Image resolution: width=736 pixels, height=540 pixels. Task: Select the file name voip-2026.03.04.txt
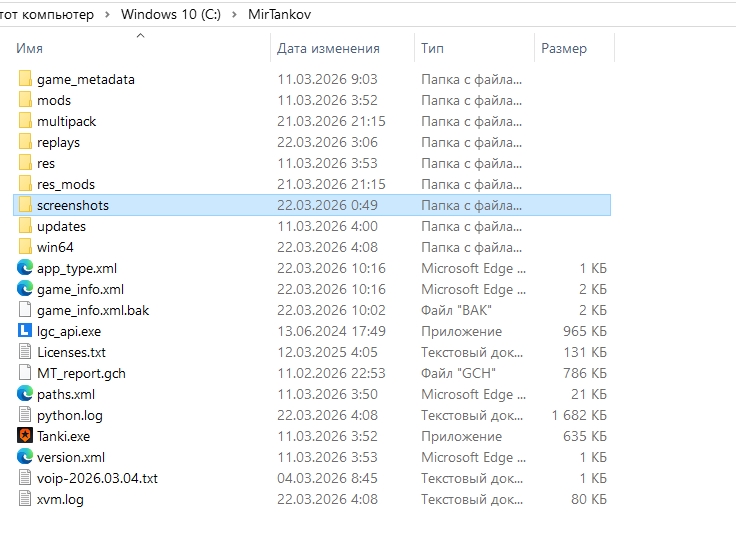click(x=97, y=478)
